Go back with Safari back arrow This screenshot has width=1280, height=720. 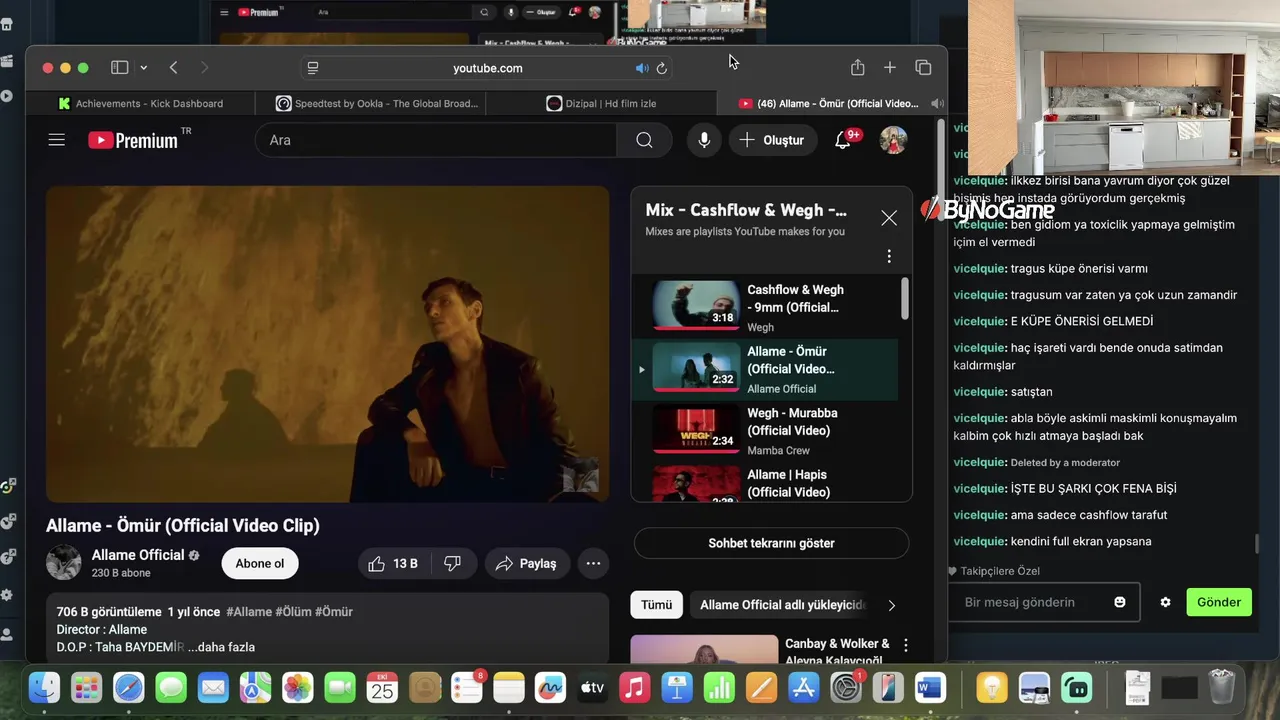point(173,68)
